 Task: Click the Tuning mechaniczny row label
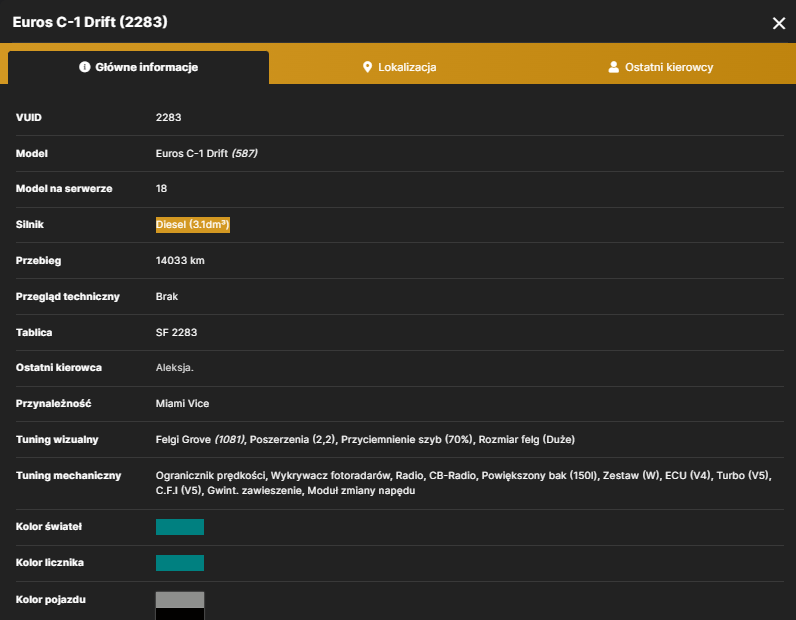[68, 476]
